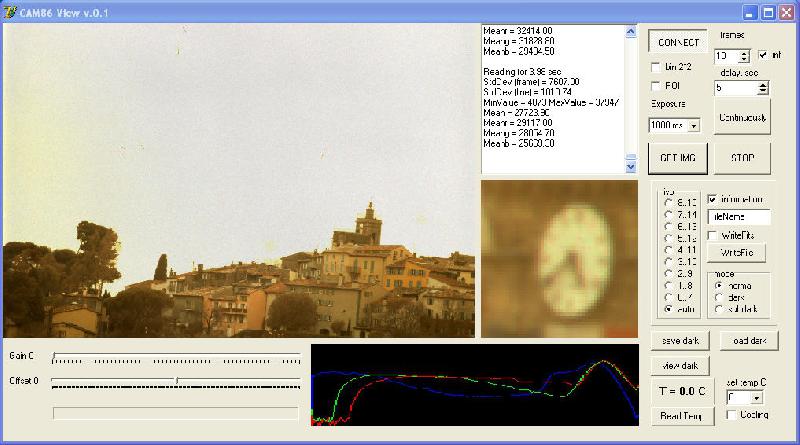Click the load dark button
The height and width of the screenshot is (445, 800).
tap(749, 341)
